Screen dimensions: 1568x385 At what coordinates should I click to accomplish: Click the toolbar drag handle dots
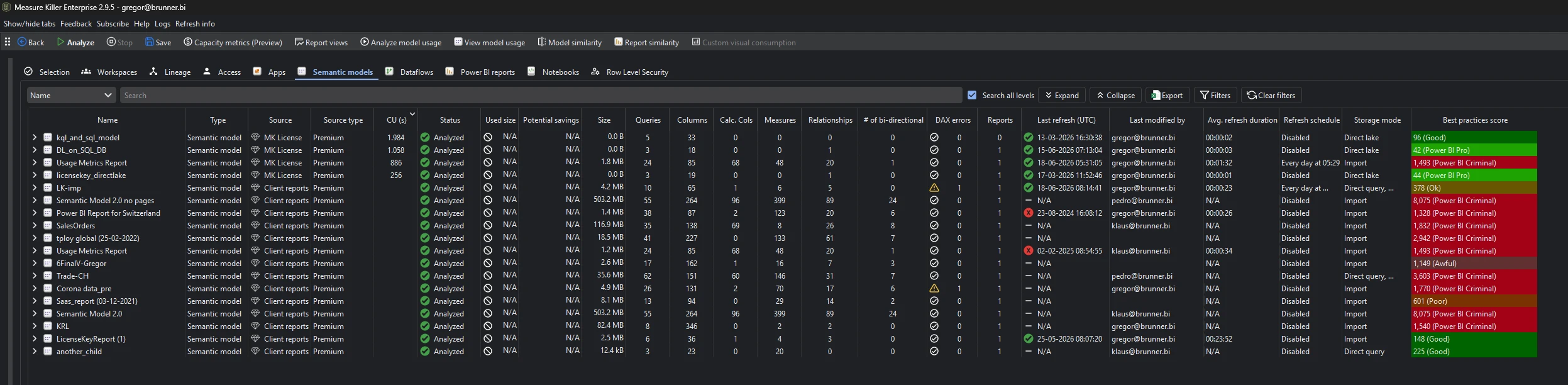pyautogui.click(x=8, y=42)
